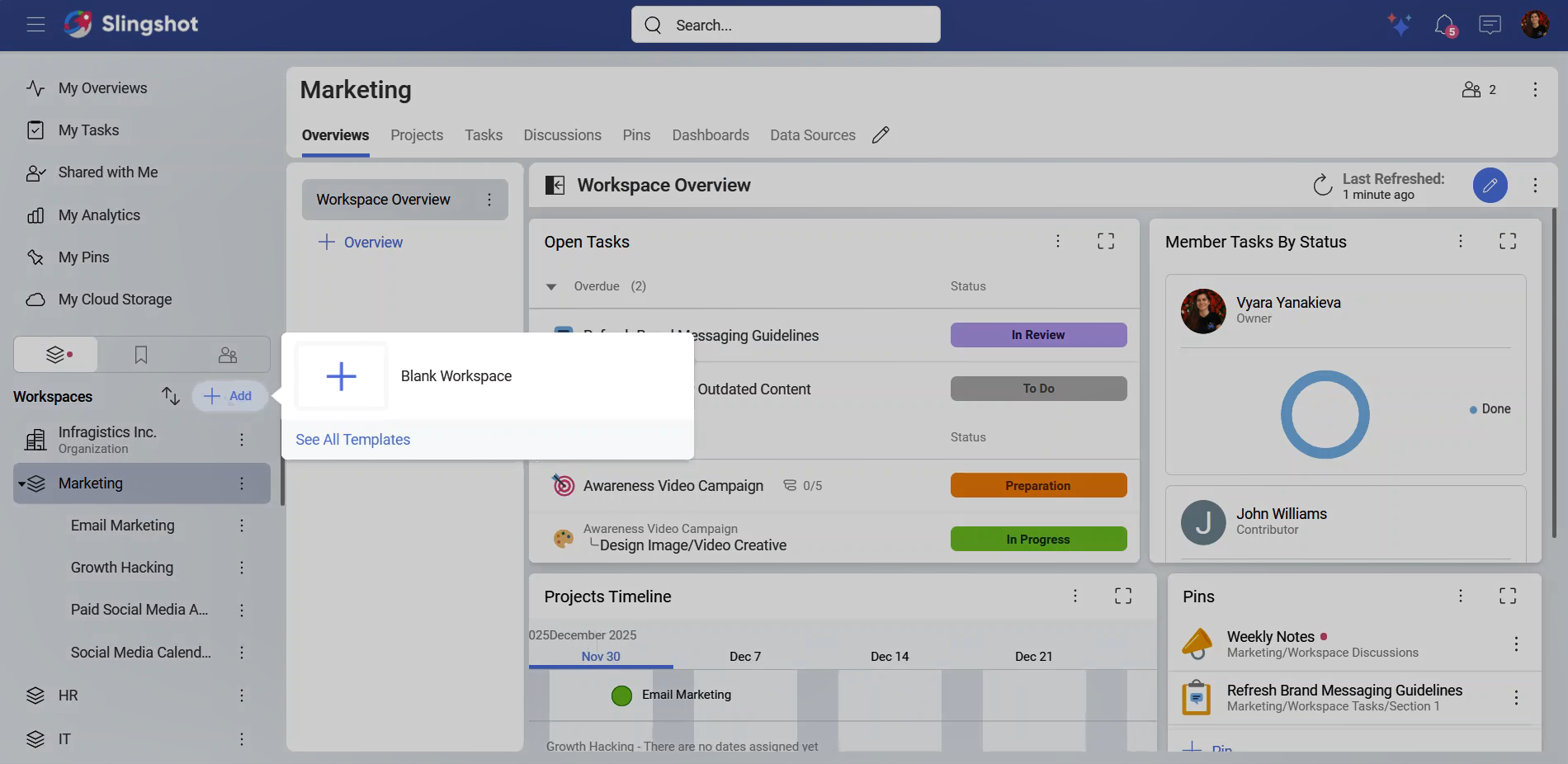
Task: Toggle the main hamburger menu
Action: click(35, 25)
